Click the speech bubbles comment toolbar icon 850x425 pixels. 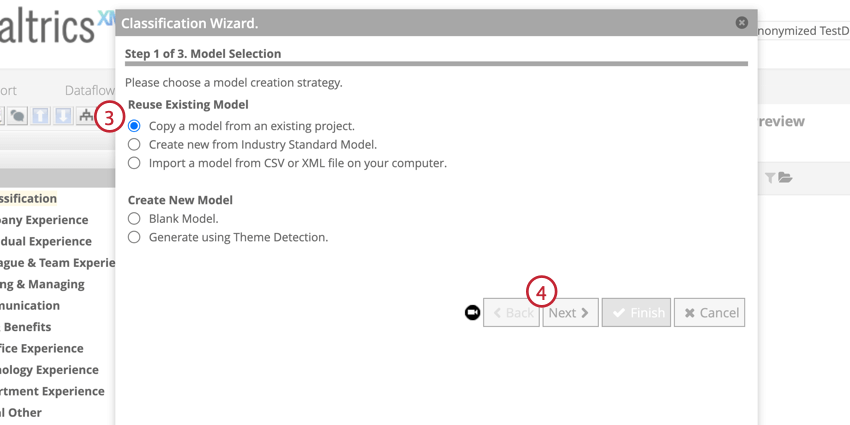click(x=18, y=116)
